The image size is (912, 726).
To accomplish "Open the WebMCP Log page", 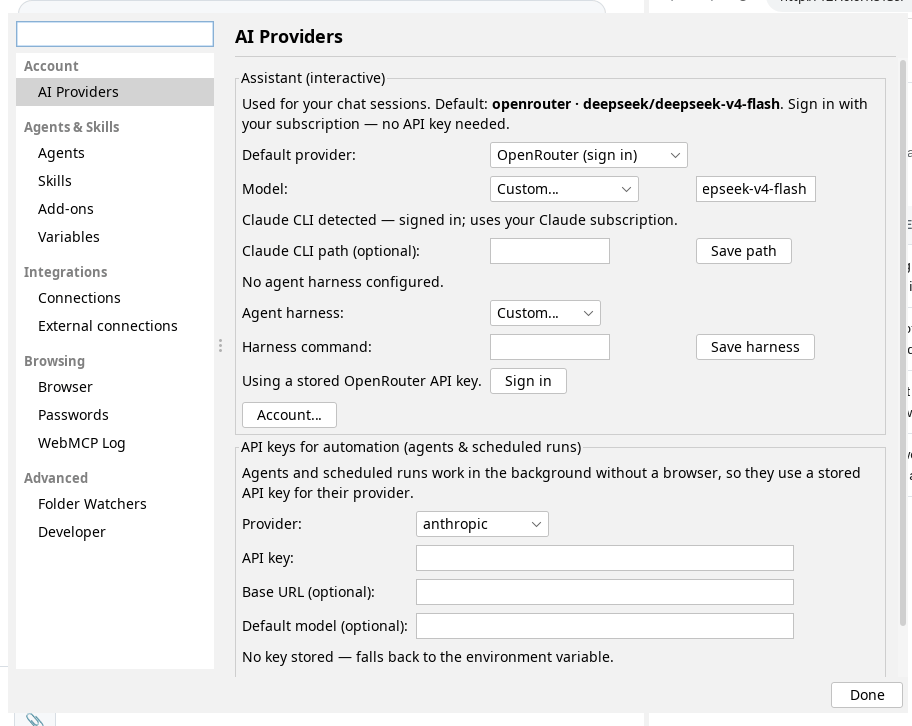I will tap(115, 443).
